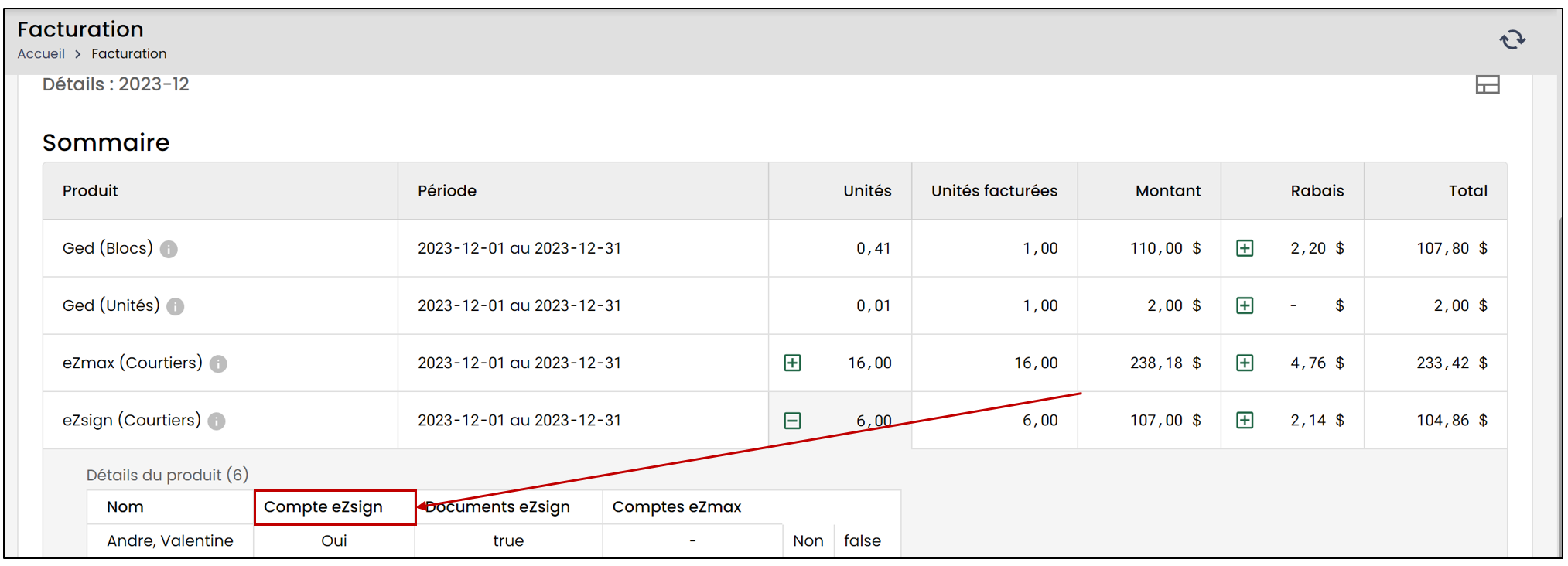Expand eZmax (Courtiers) rabais breakdown
The image size is (1568, 566).
click(1245, 363)
